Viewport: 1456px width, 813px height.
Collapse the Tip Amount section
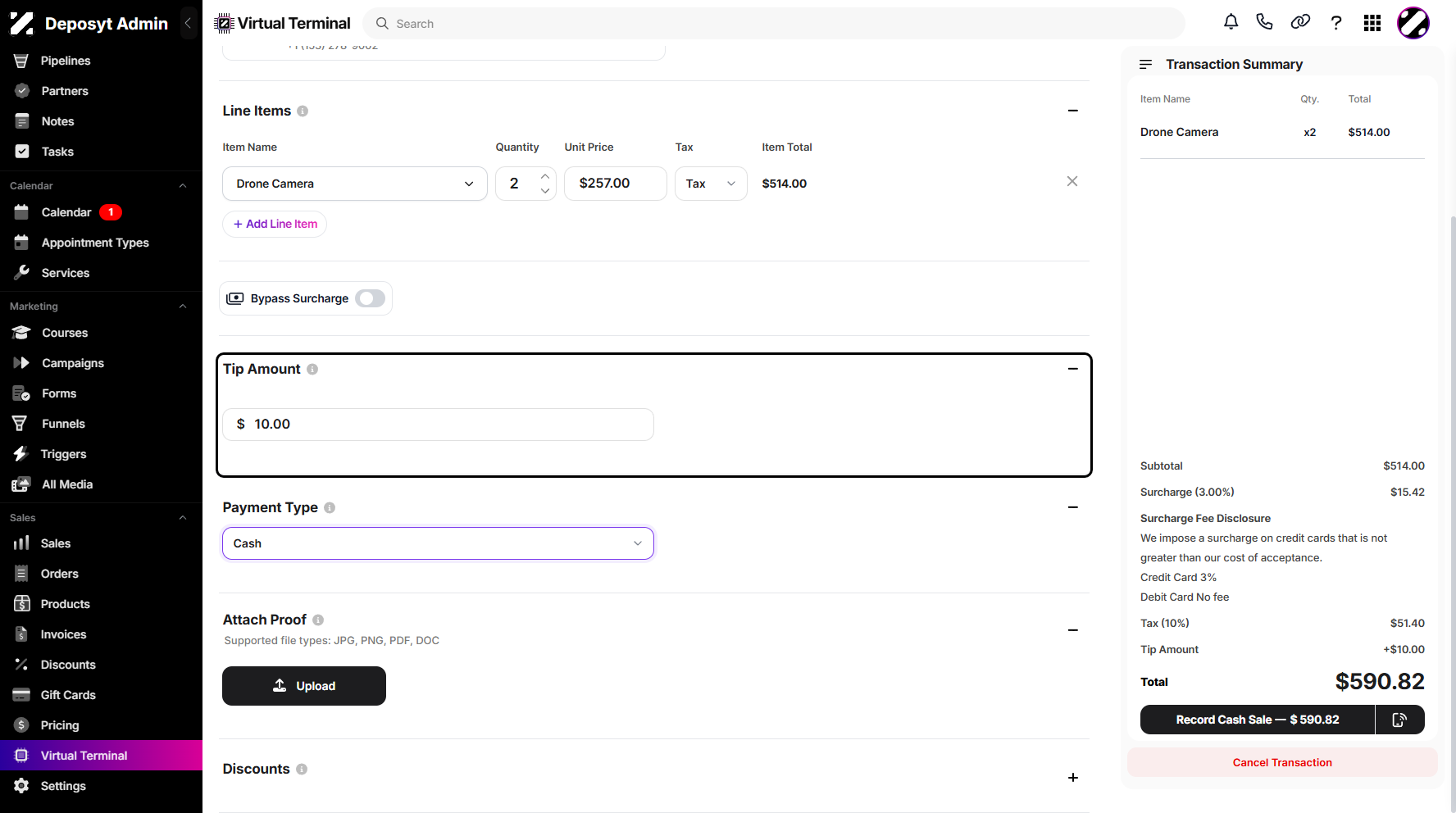point(1073,369)
